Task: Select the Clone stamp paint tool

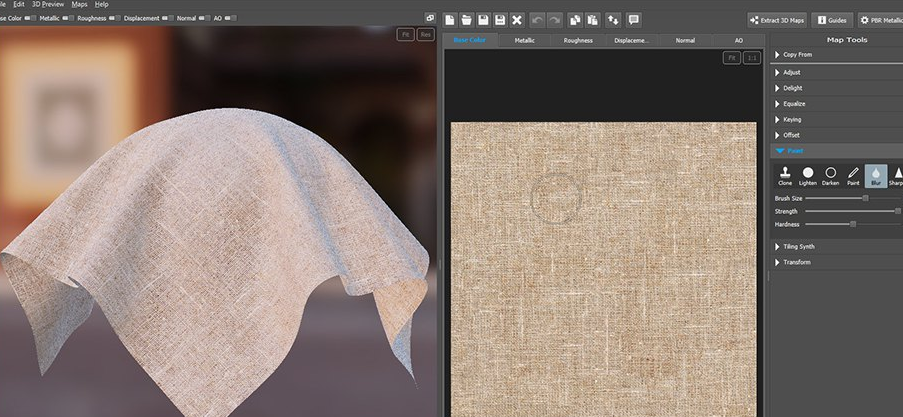Action: [x=785, y=176]
